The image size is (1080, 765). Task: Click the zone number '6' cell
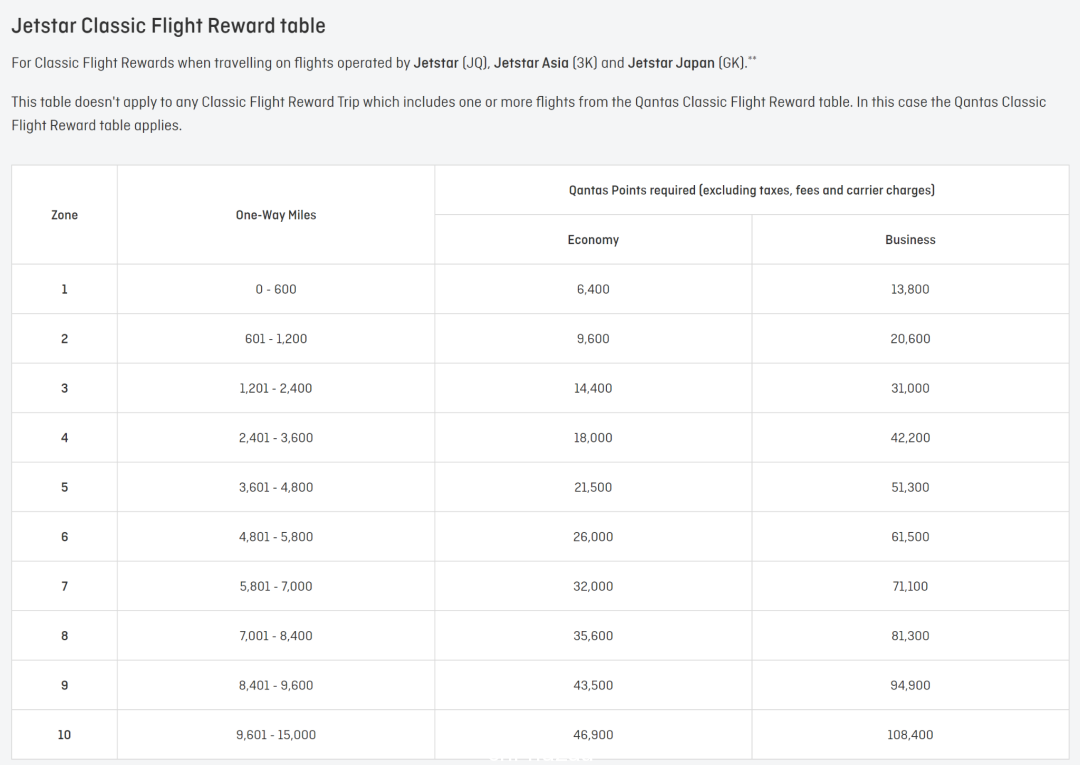(64, 537)
